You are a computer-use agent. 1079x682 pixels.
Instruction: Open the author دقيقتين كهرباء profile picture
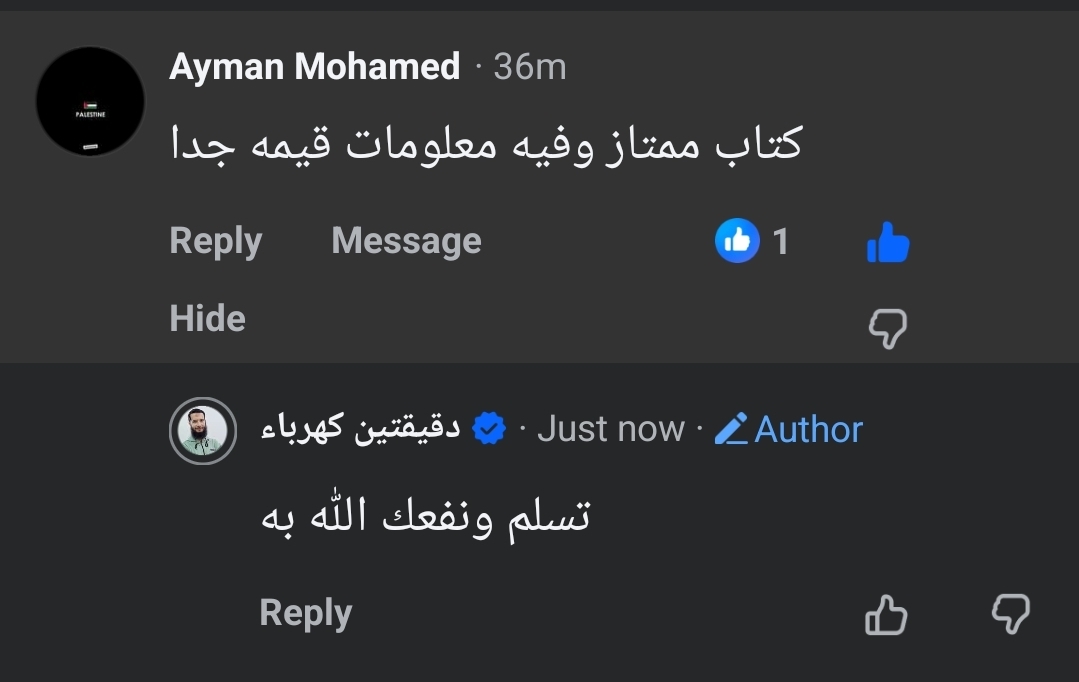(203, 432)
